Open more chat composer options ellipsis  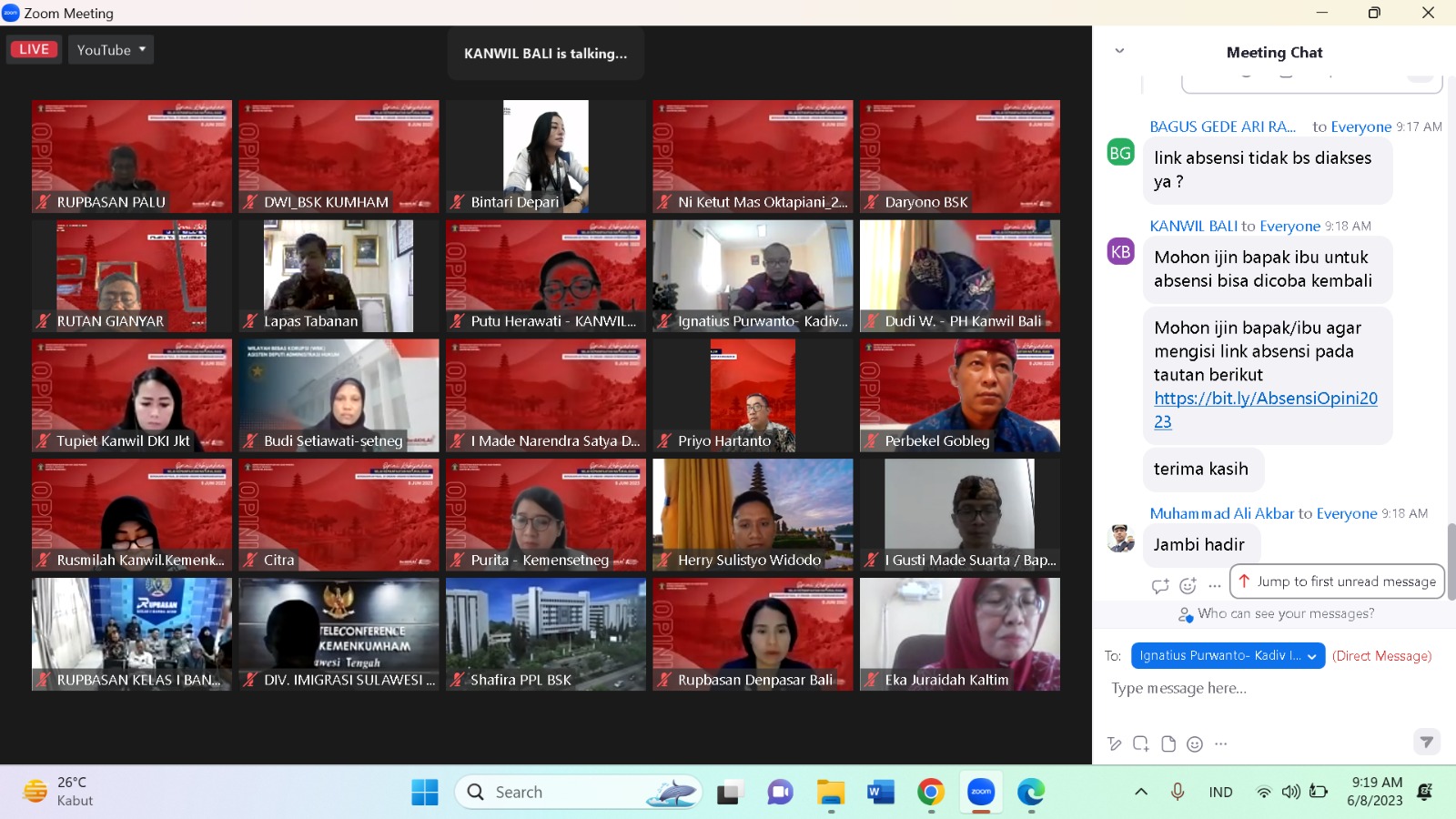(1221, 743)
